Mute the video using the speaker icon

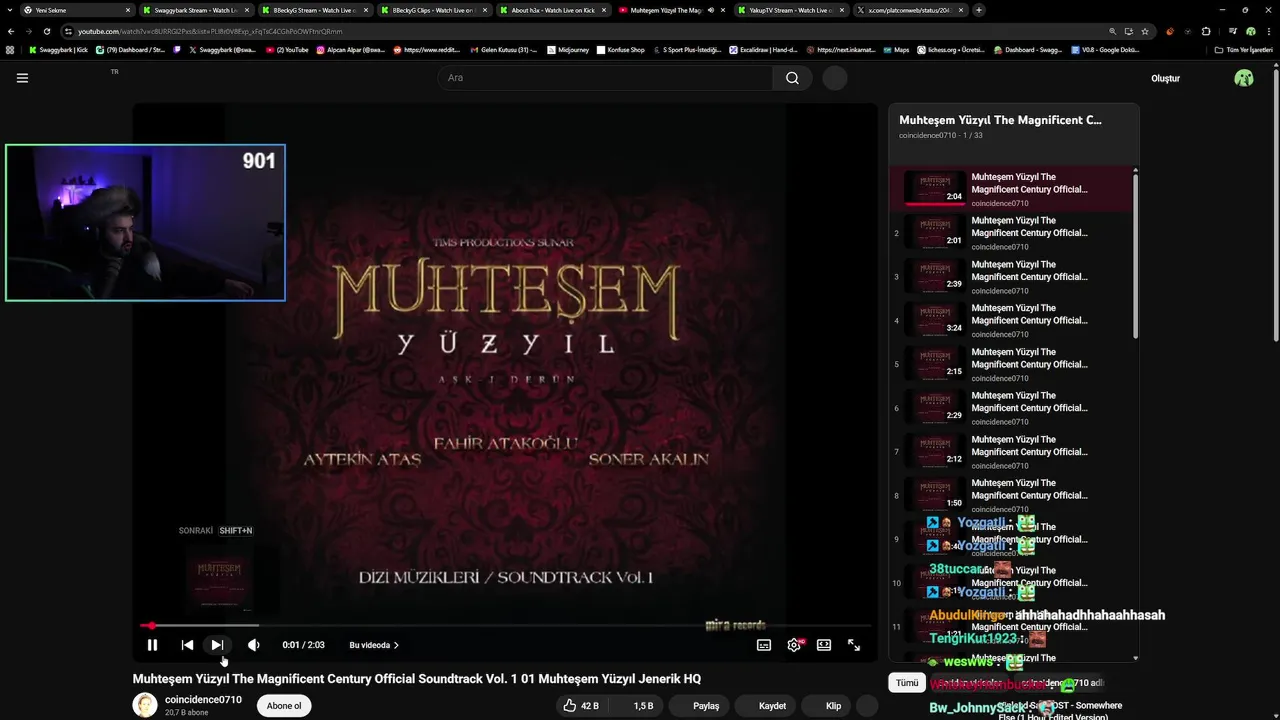pos(253,645)
